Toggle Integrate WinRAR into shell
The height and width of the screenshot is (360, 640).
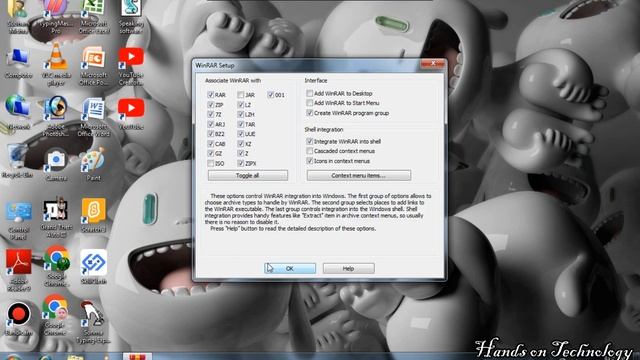click(x=310, y=141)
